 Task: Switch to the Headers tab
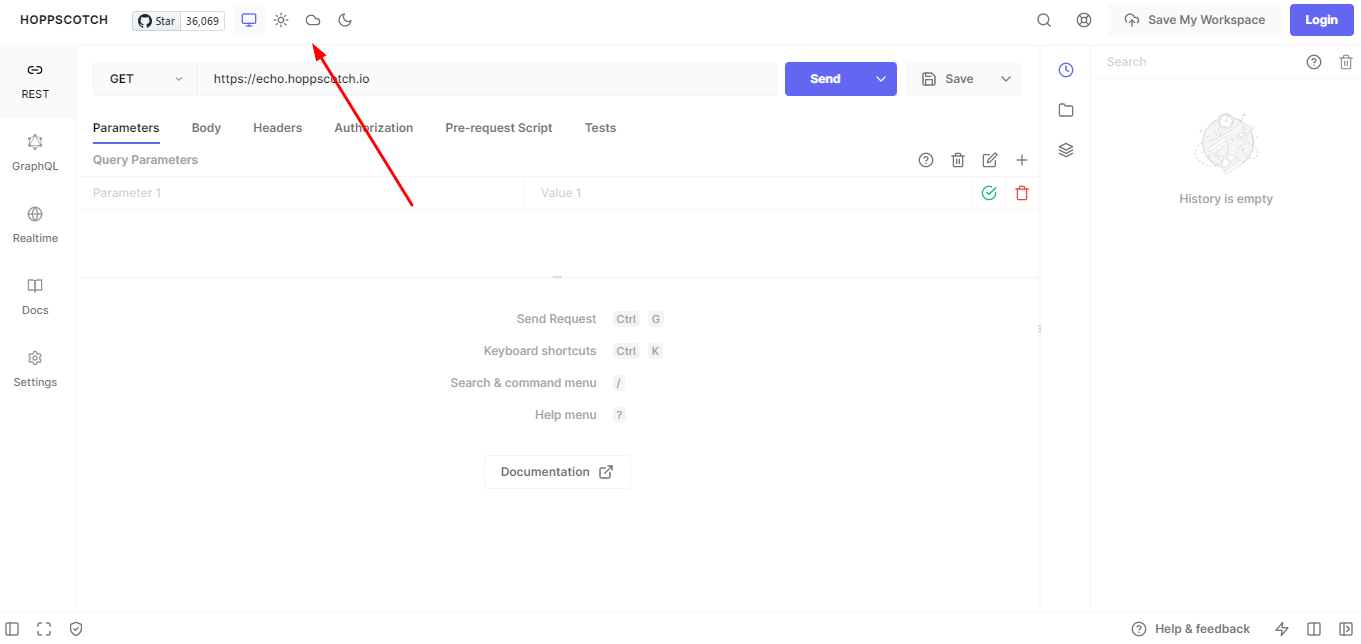(x=278, y=128)
